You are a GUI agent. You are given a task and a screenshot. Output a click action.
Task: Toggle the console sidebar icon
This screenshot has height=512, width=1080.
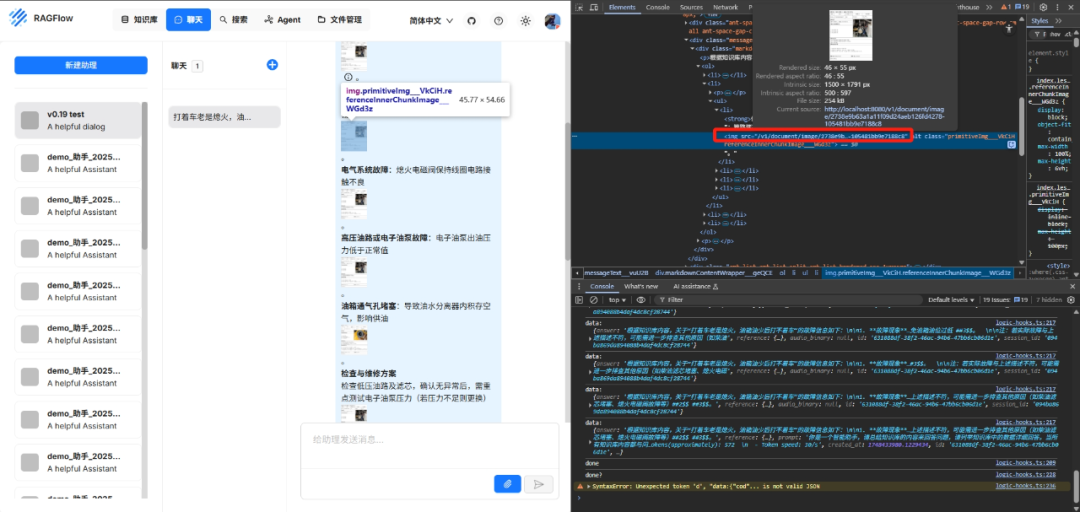(580, 300)
